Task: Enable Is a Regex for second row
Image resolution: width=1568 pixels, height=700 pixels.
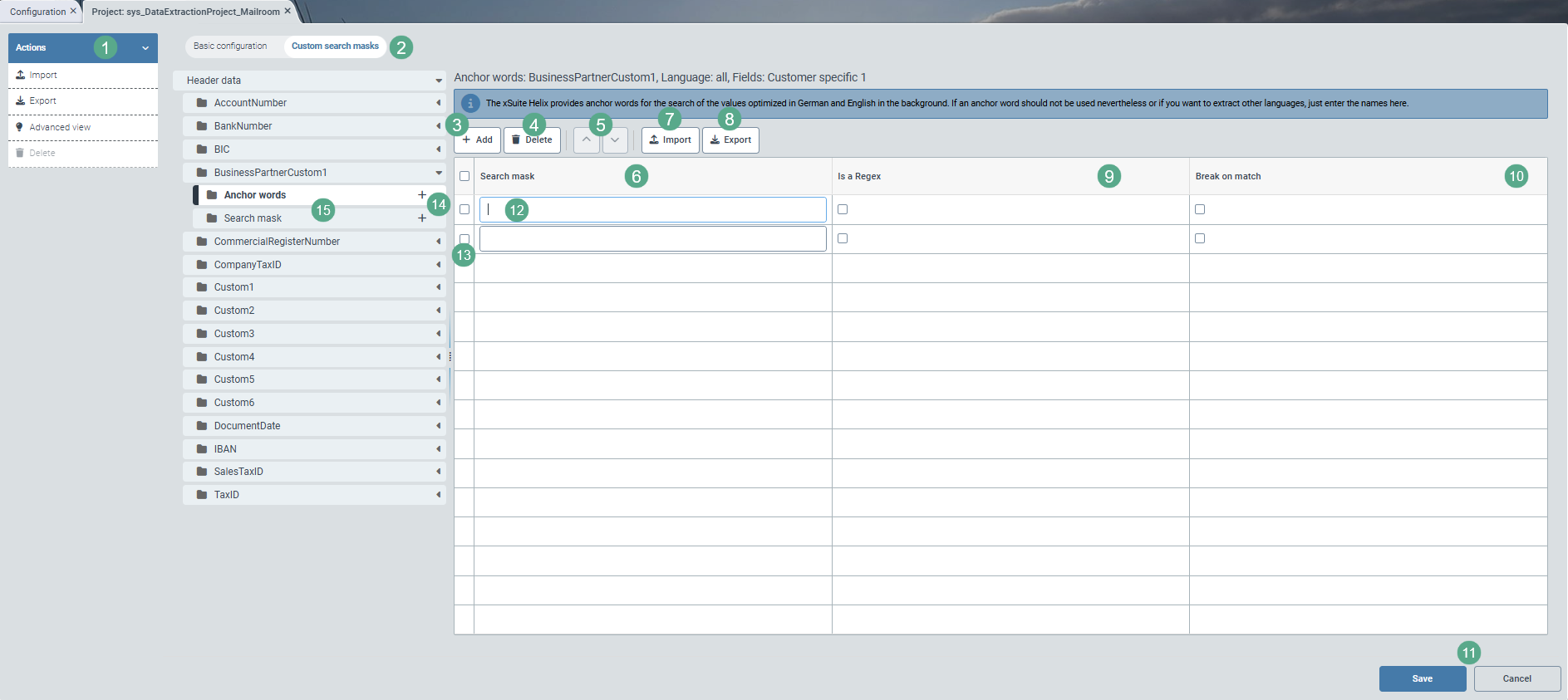Action: [x=843, y=238]
